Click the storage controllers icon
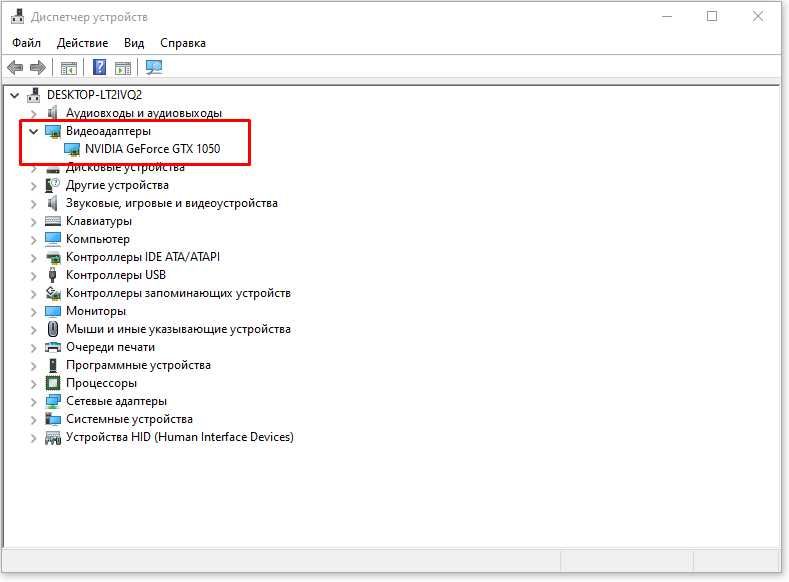 (53, 293)
